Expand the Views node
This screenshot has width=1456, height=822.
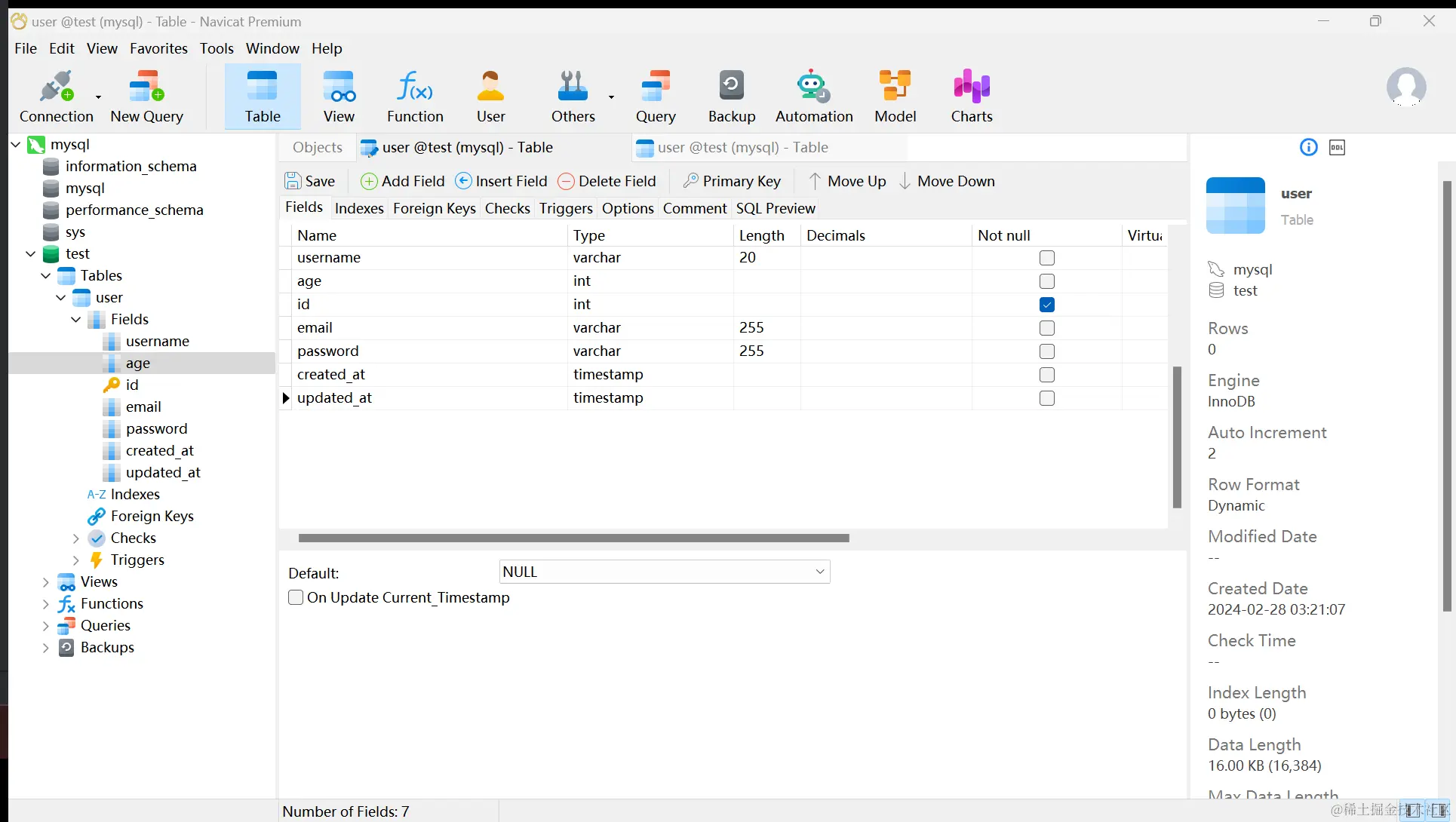(46, 581)
